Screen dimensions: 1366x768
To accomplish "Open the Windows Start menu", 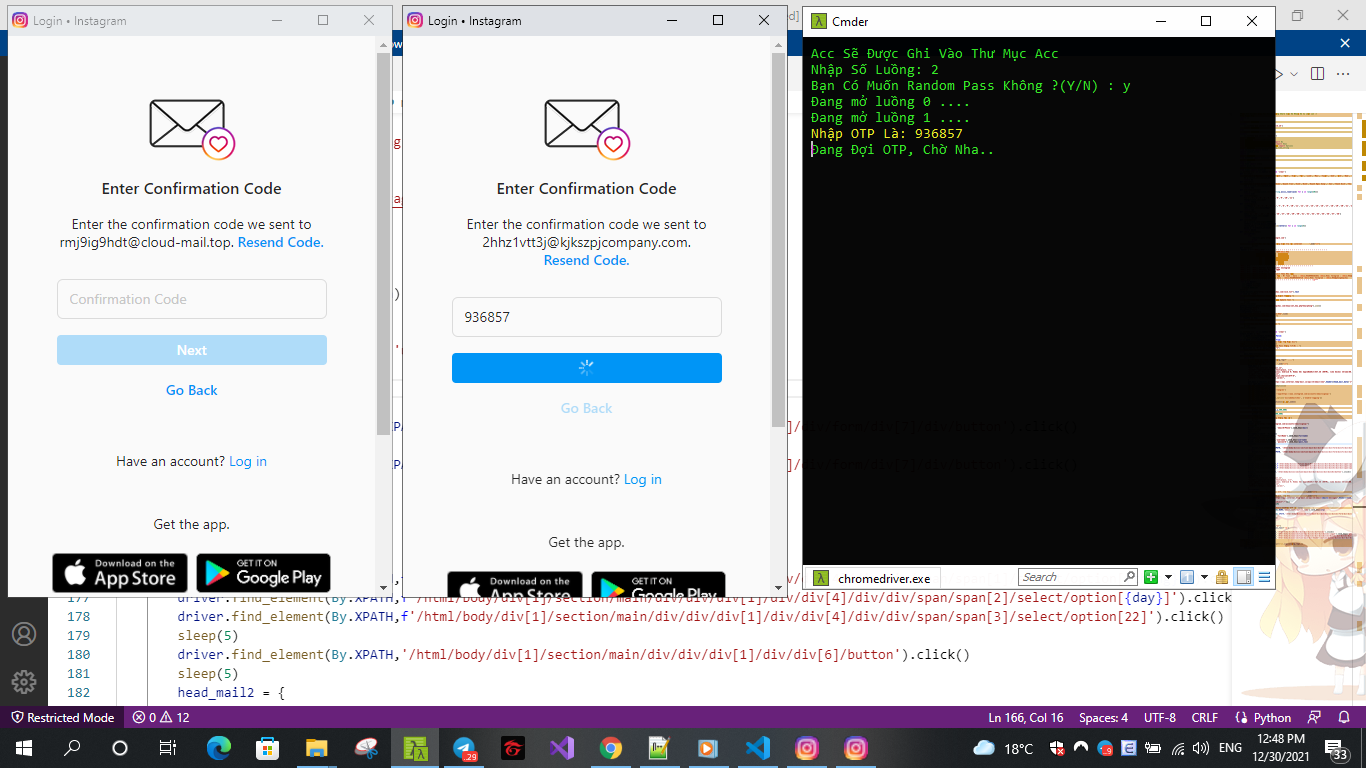I will (x=24, y=747).
